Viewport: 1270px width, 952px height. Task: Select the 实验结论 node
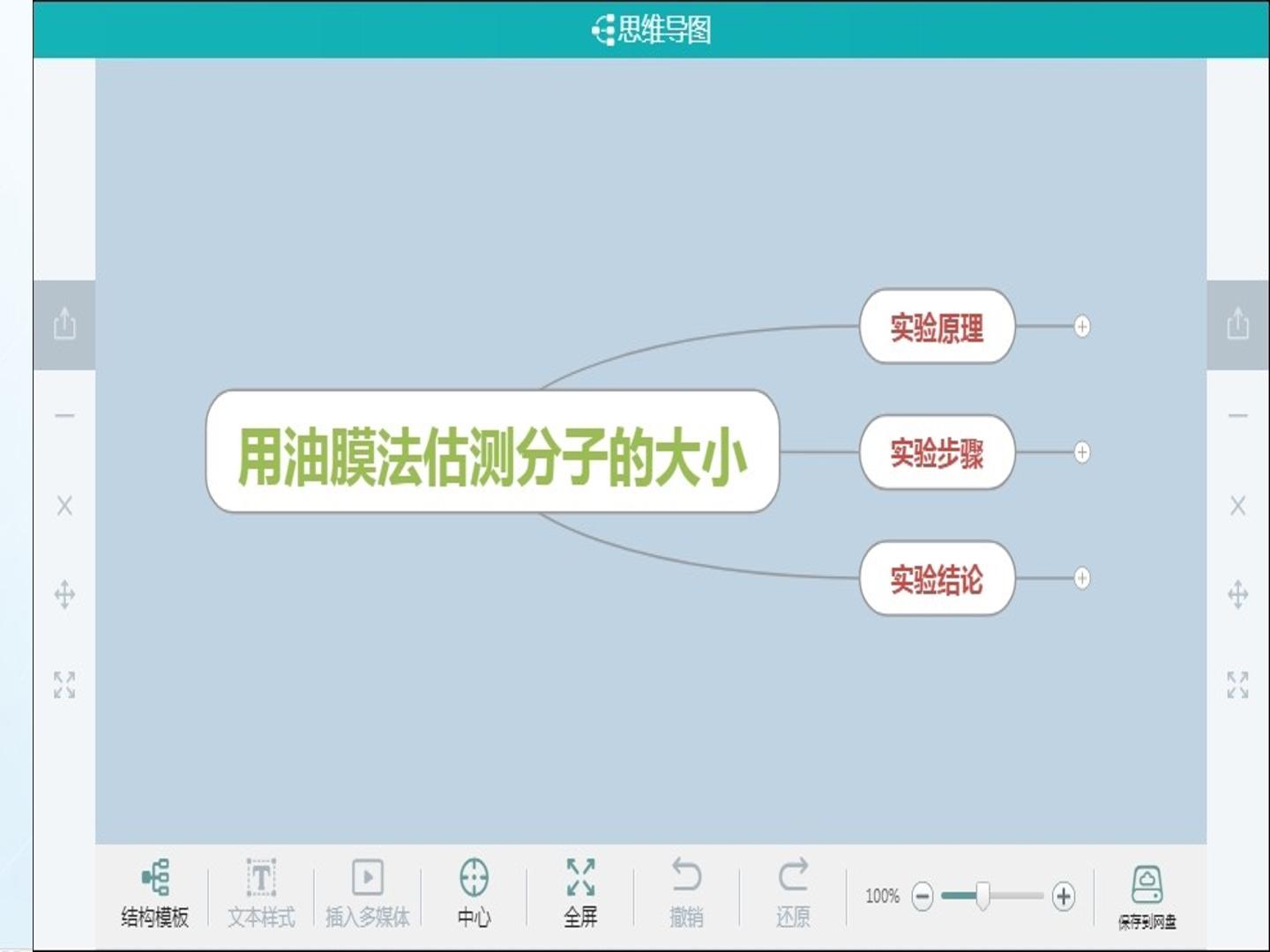point(937,578)
